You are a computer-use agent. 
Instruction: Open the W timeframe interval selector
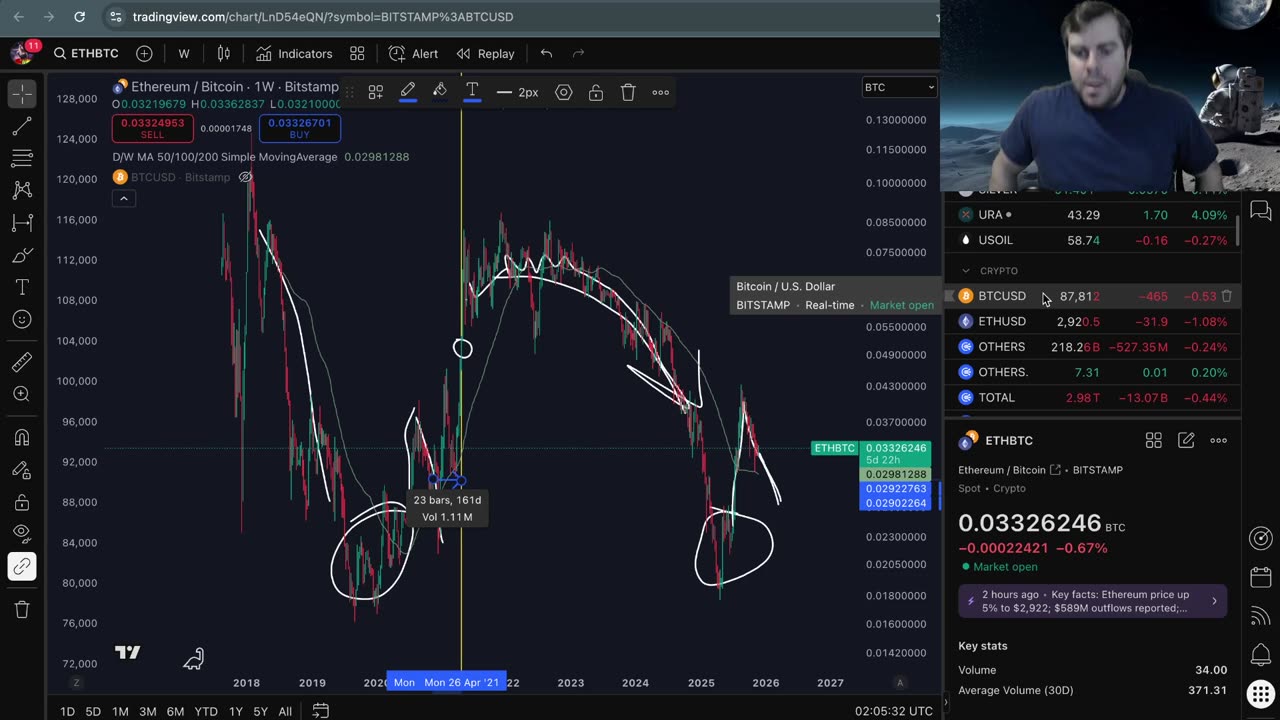point(184,53)
